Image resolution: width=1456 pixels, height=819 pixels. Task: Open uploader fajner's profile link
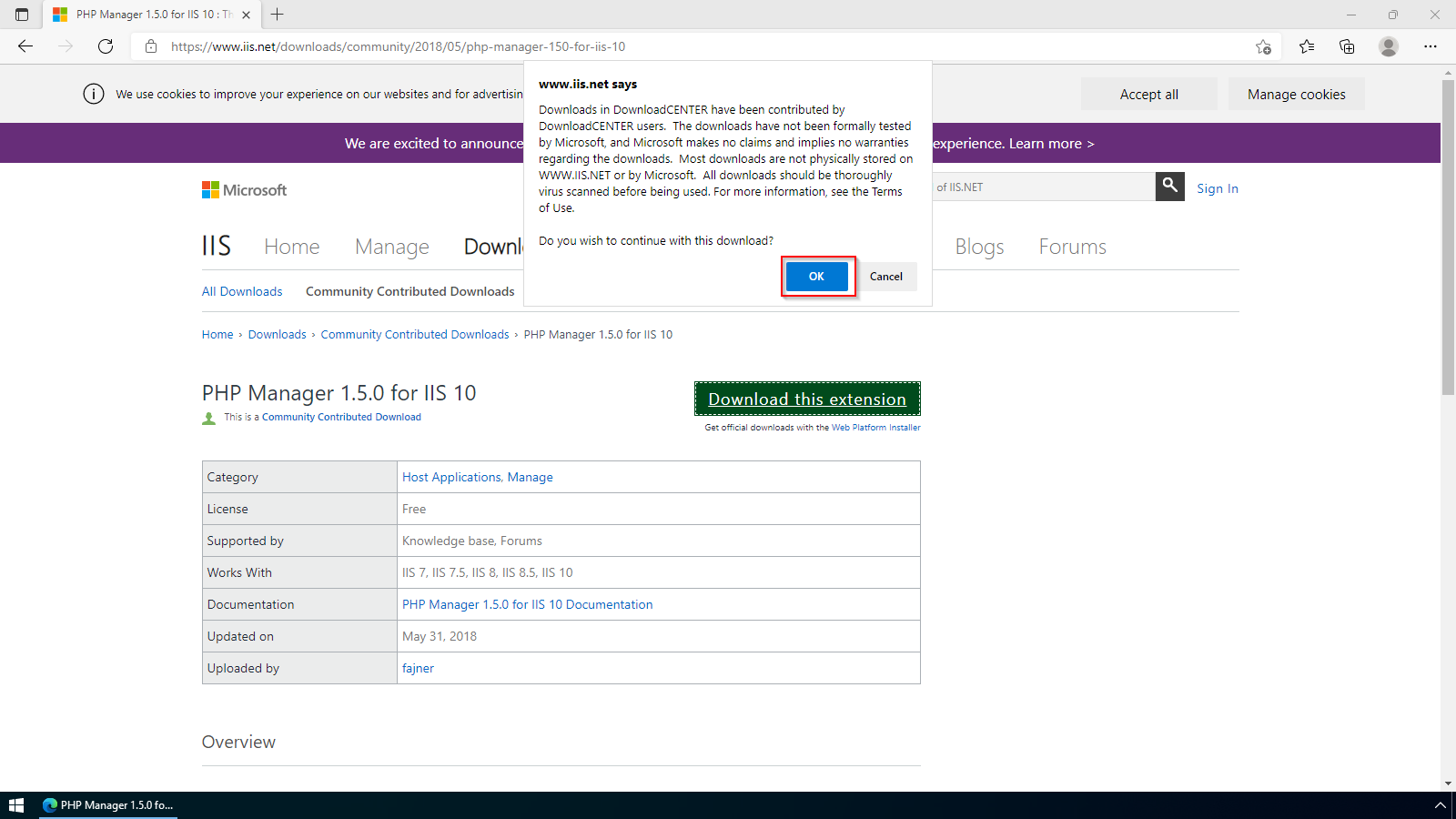coord(418,668)
